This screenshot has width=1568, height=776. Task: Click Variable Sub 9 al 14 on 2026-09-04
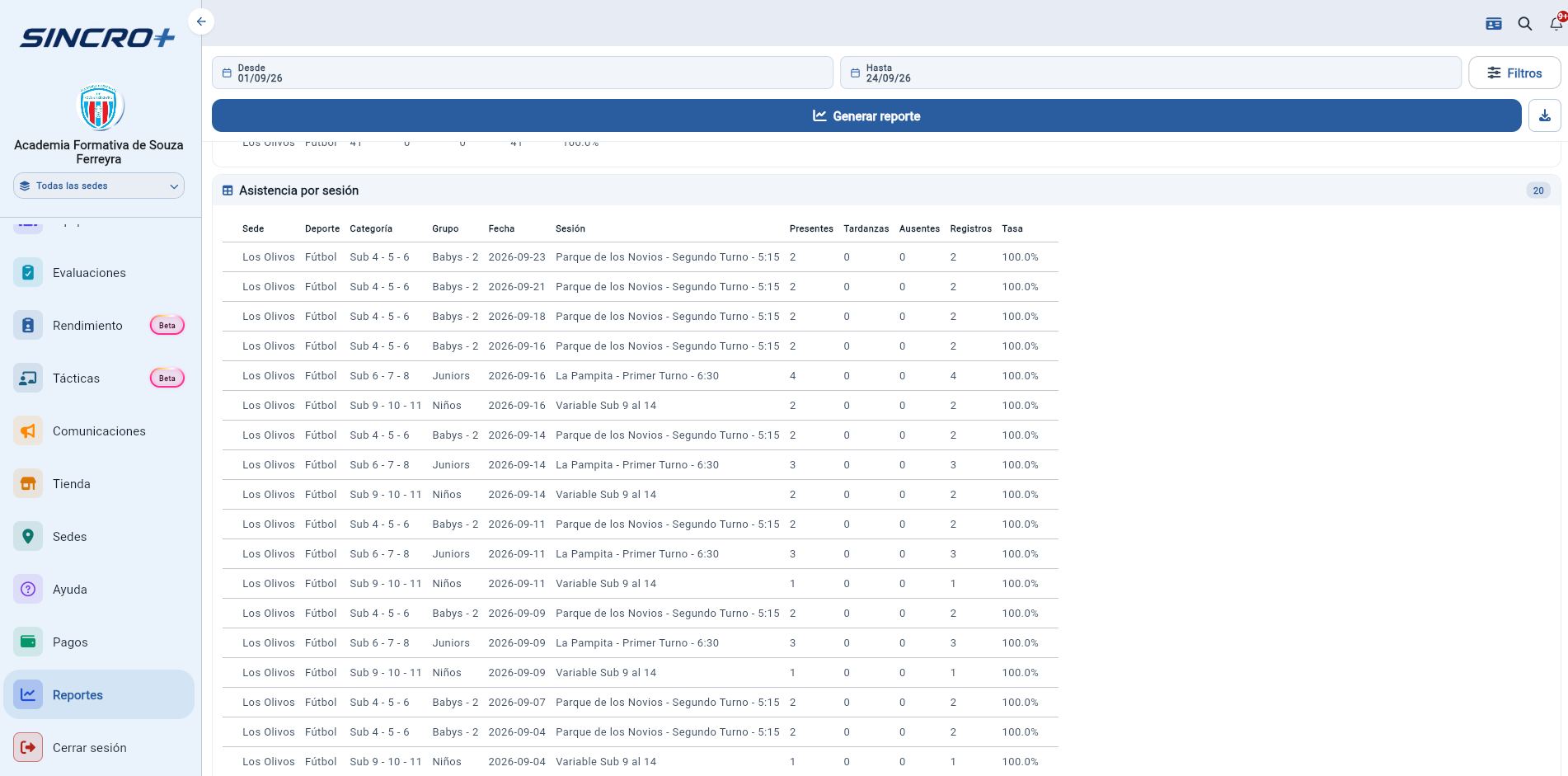pyautogui.click(x=606, y=762)
